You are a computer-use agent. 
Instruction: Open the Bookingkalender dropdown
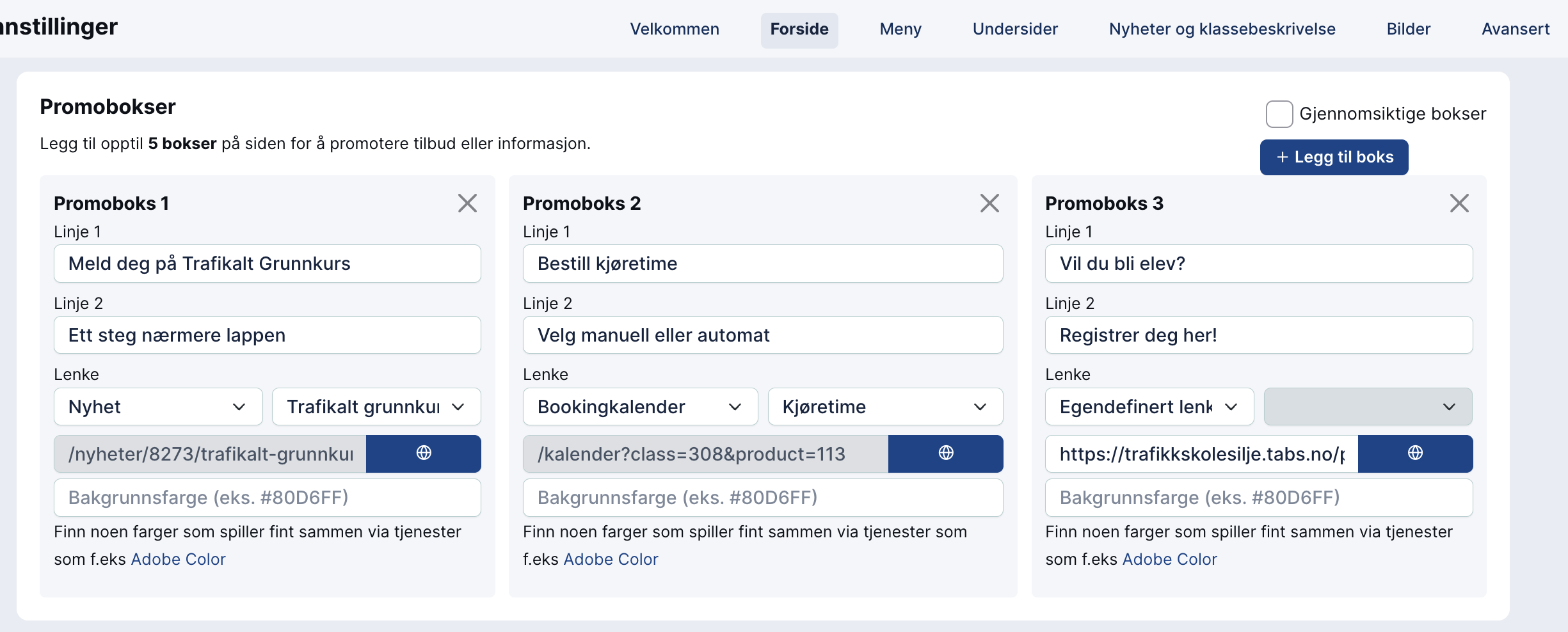tap(640, 407)
